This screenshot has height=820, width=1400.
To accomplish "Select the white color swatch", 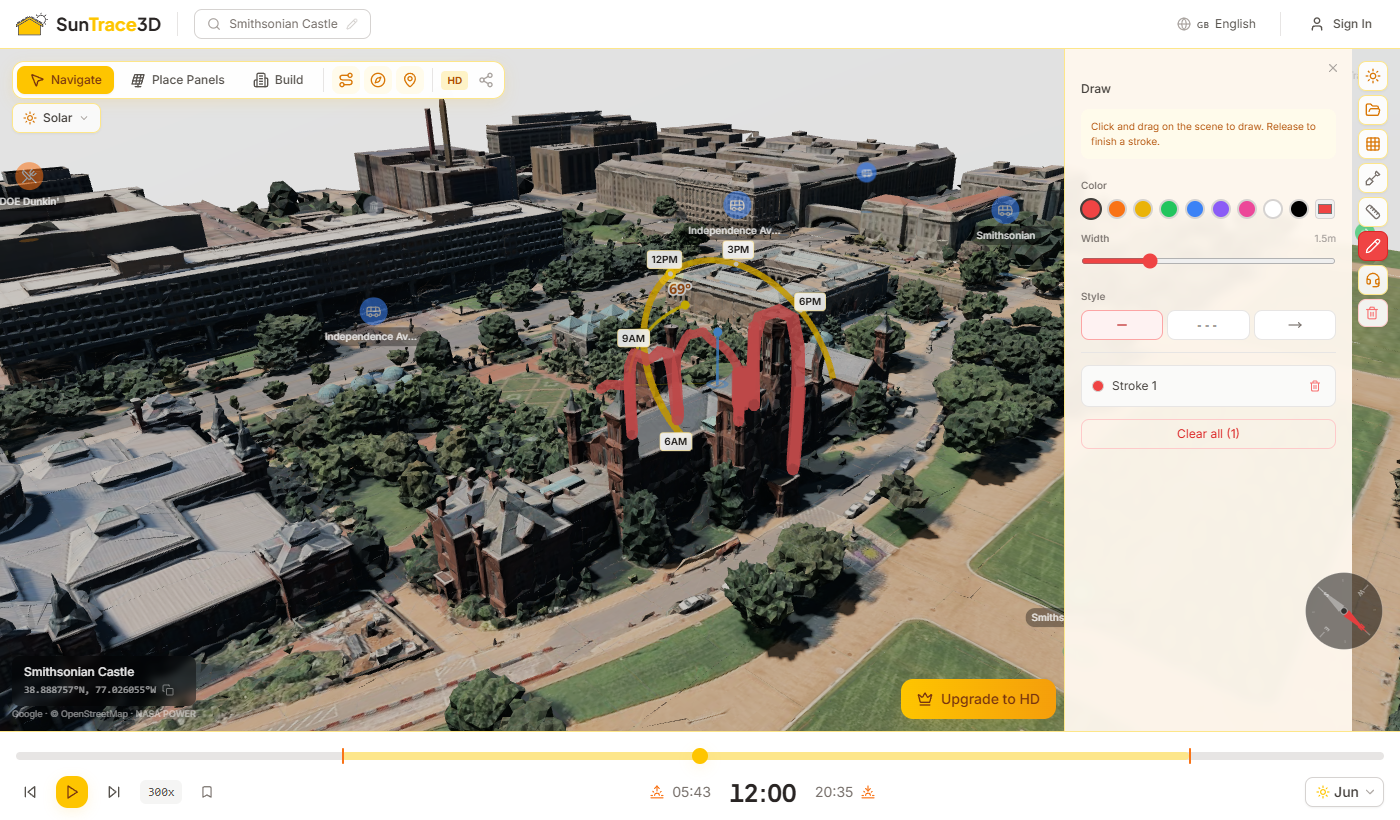I will [1273, 209].
